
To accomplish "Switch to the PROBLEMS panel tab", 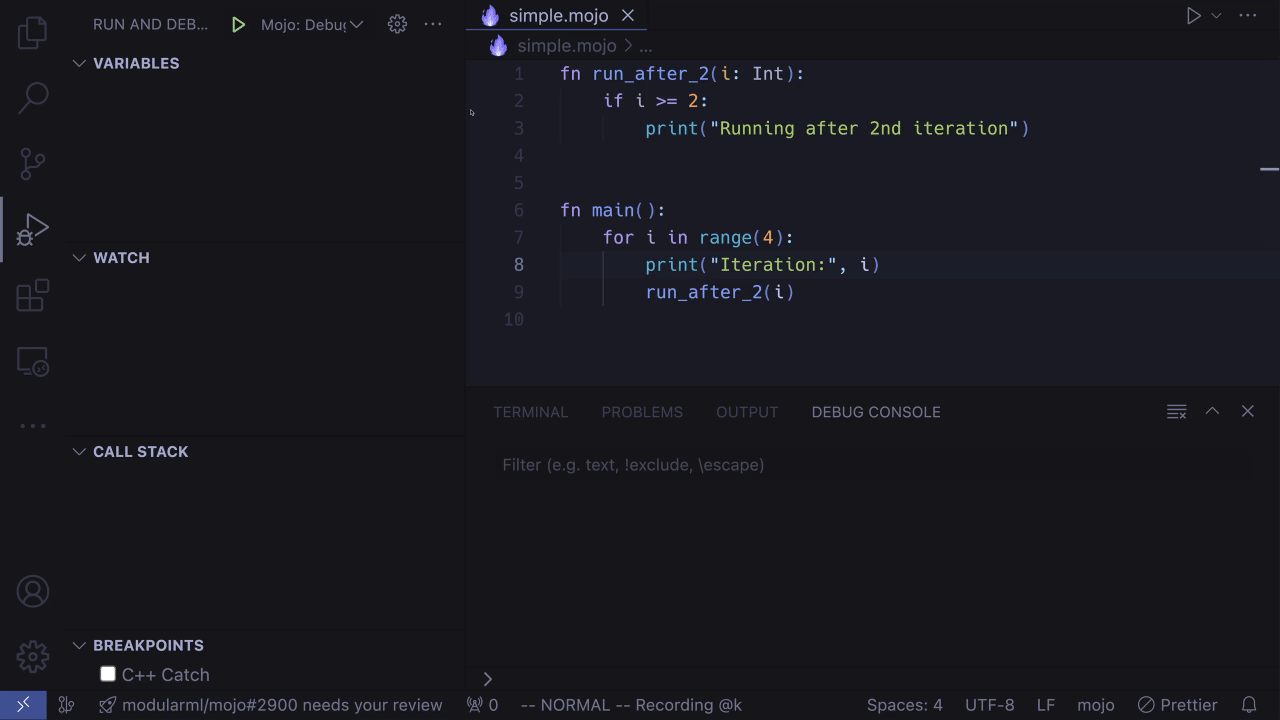I will 642,412.
